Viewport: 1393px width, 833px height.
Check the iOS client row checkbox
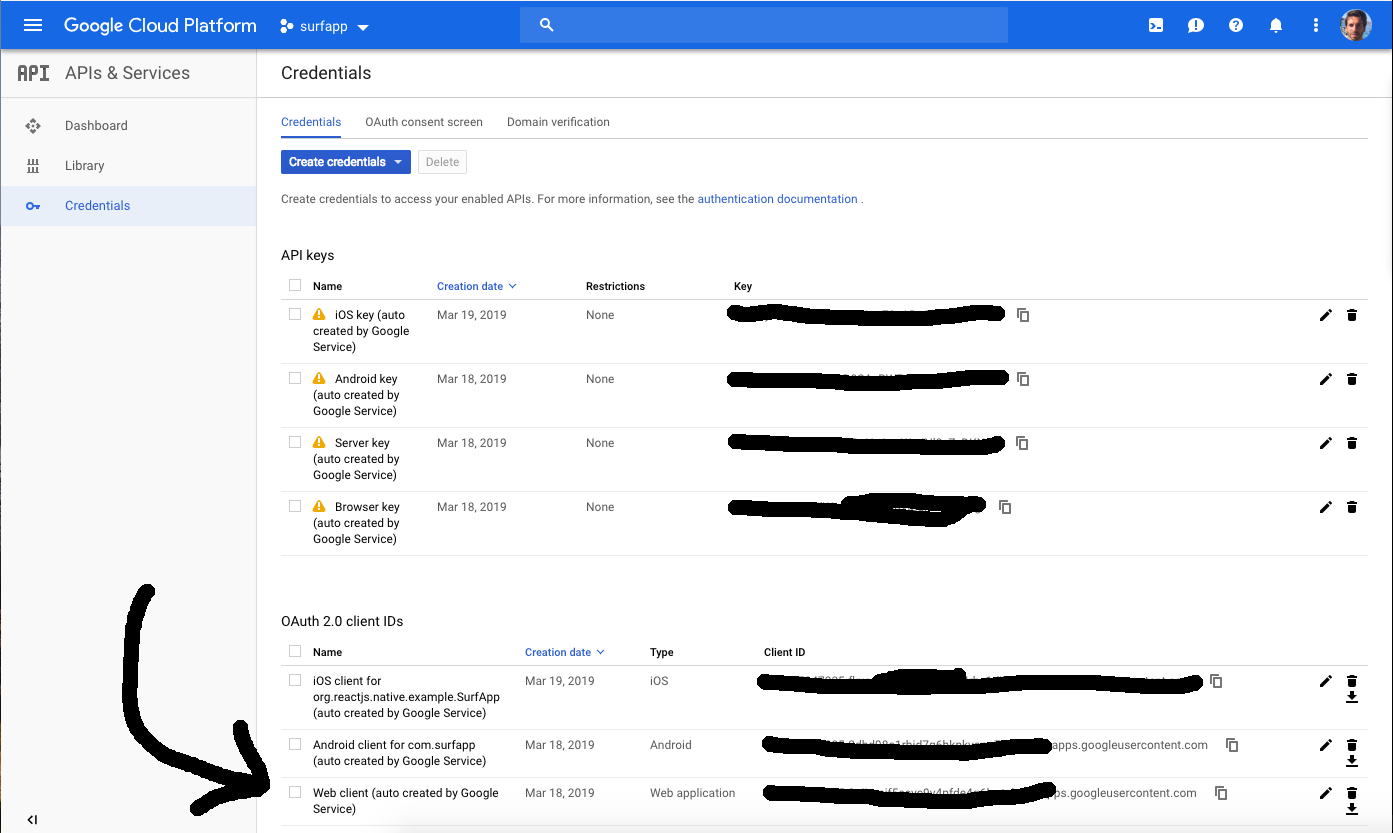pyautogui.click(x=294, y=679)
